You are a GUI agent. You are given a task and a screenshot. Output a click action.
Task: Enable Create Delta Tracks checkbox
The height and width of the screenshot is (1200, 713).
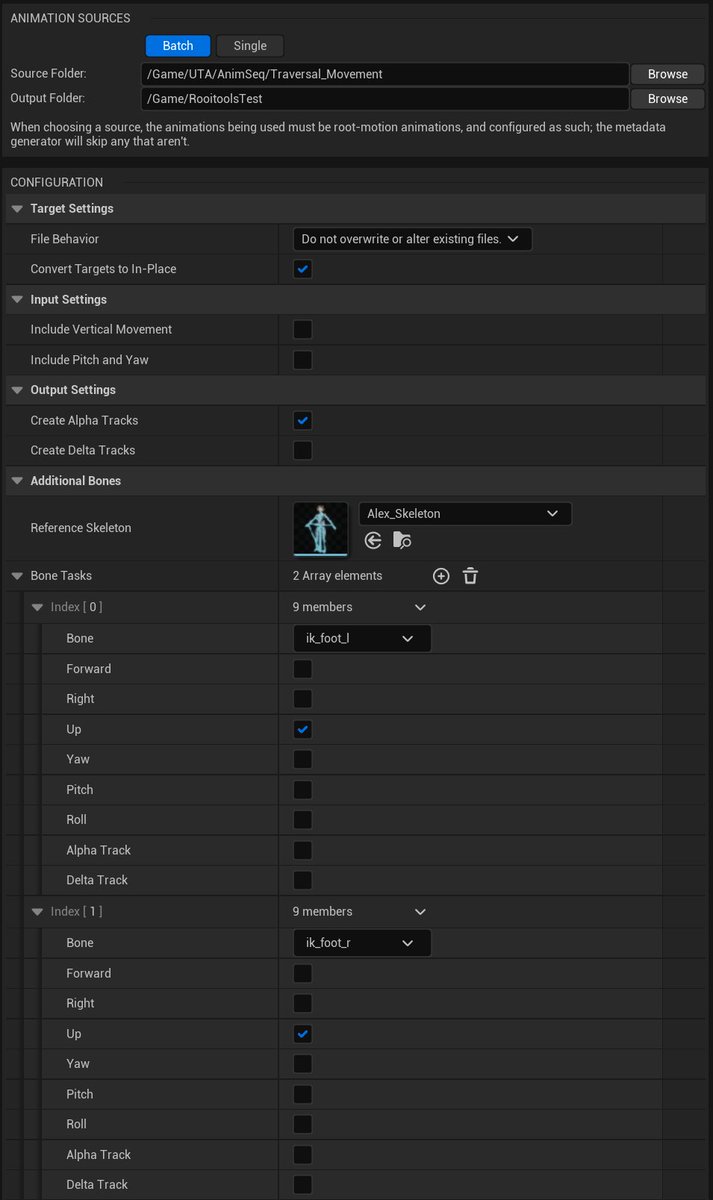pyautogui.click(x=302, y=450)
